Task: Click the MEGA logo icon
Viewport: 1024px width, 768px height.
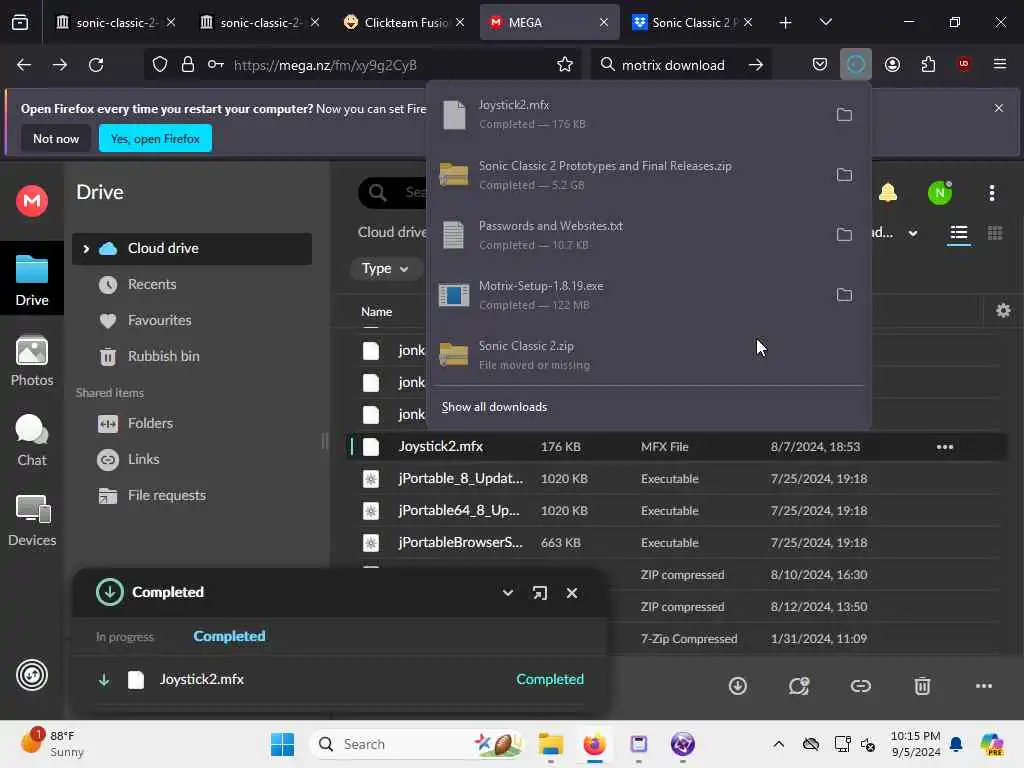Action: tap(31, 200)
